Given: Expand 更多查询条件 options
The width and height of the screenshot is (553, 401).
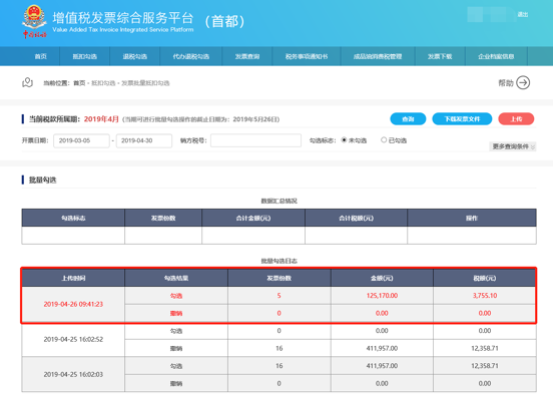Looking at the screenshot, I should (x=513, y=146).
